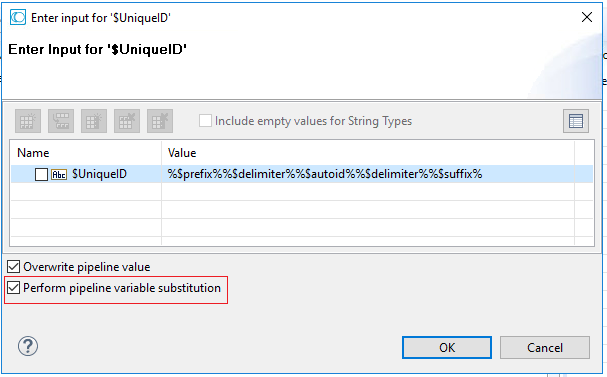Image resolution: width=607 pixels, height=377 pixels.
Task: Click the Add Column toolbar icon
Action: pos(94,121)
